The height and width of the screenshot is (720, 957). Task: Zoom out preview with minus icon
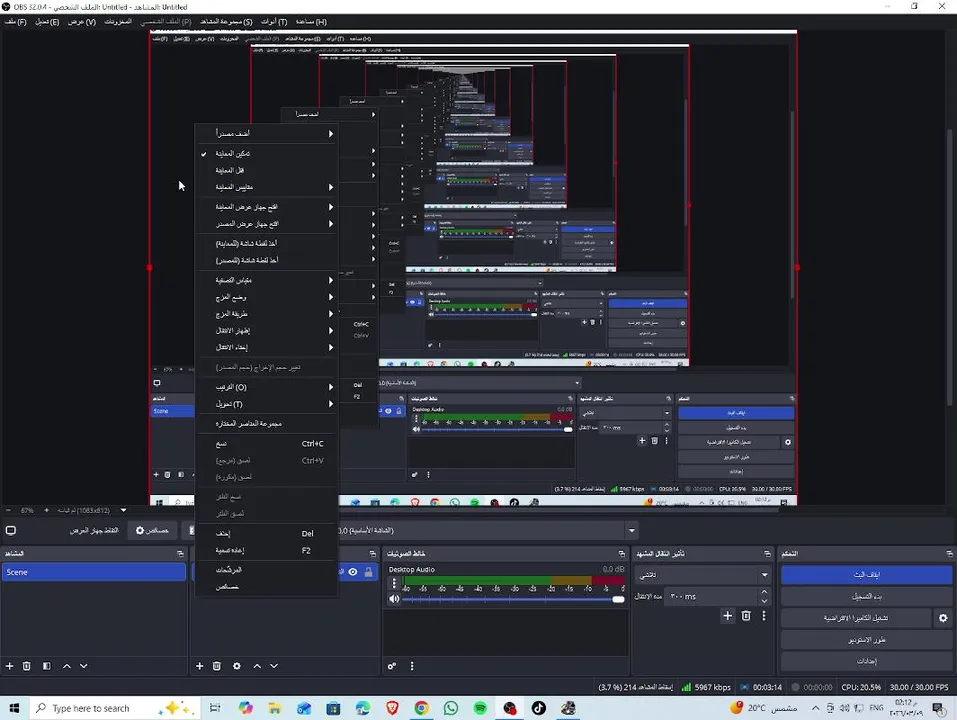point(8,510)
